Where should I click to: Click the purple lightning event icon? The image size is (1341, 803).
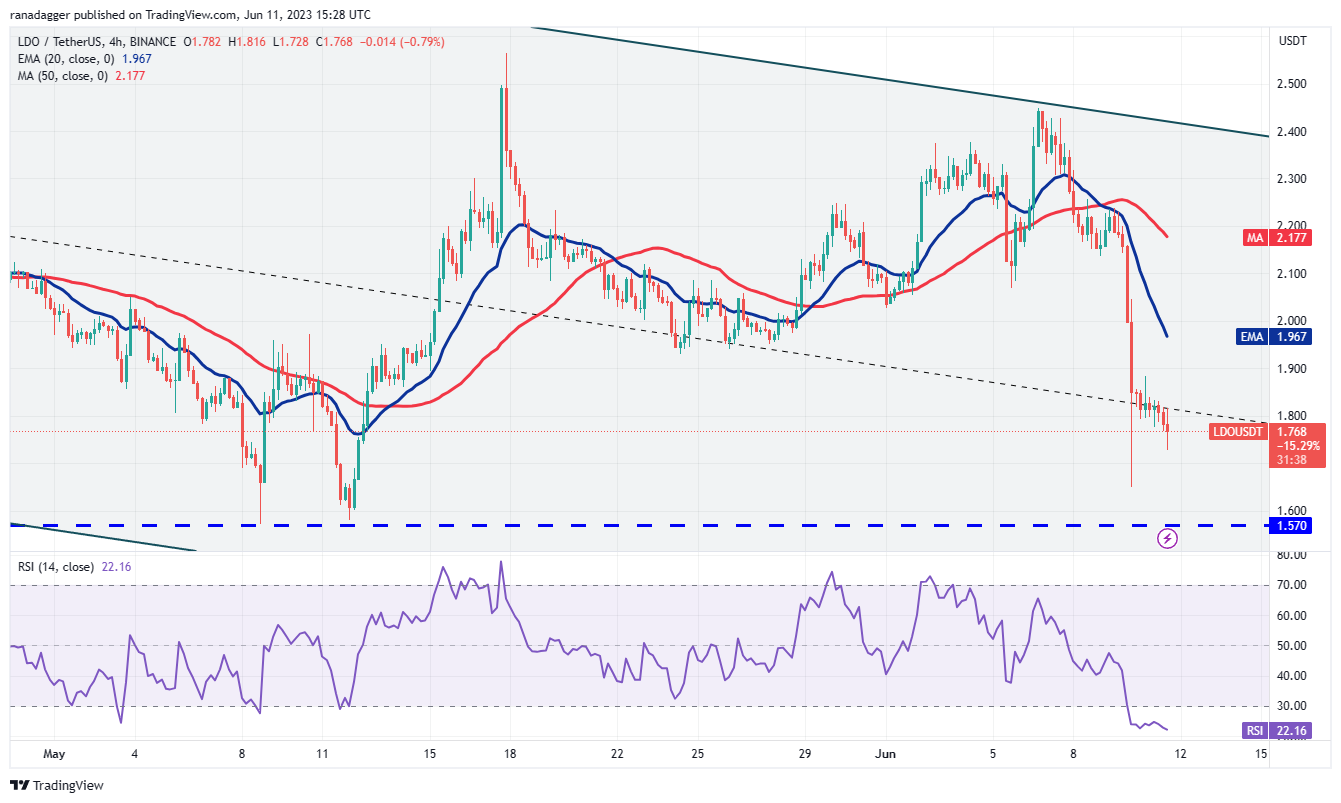1167,539
